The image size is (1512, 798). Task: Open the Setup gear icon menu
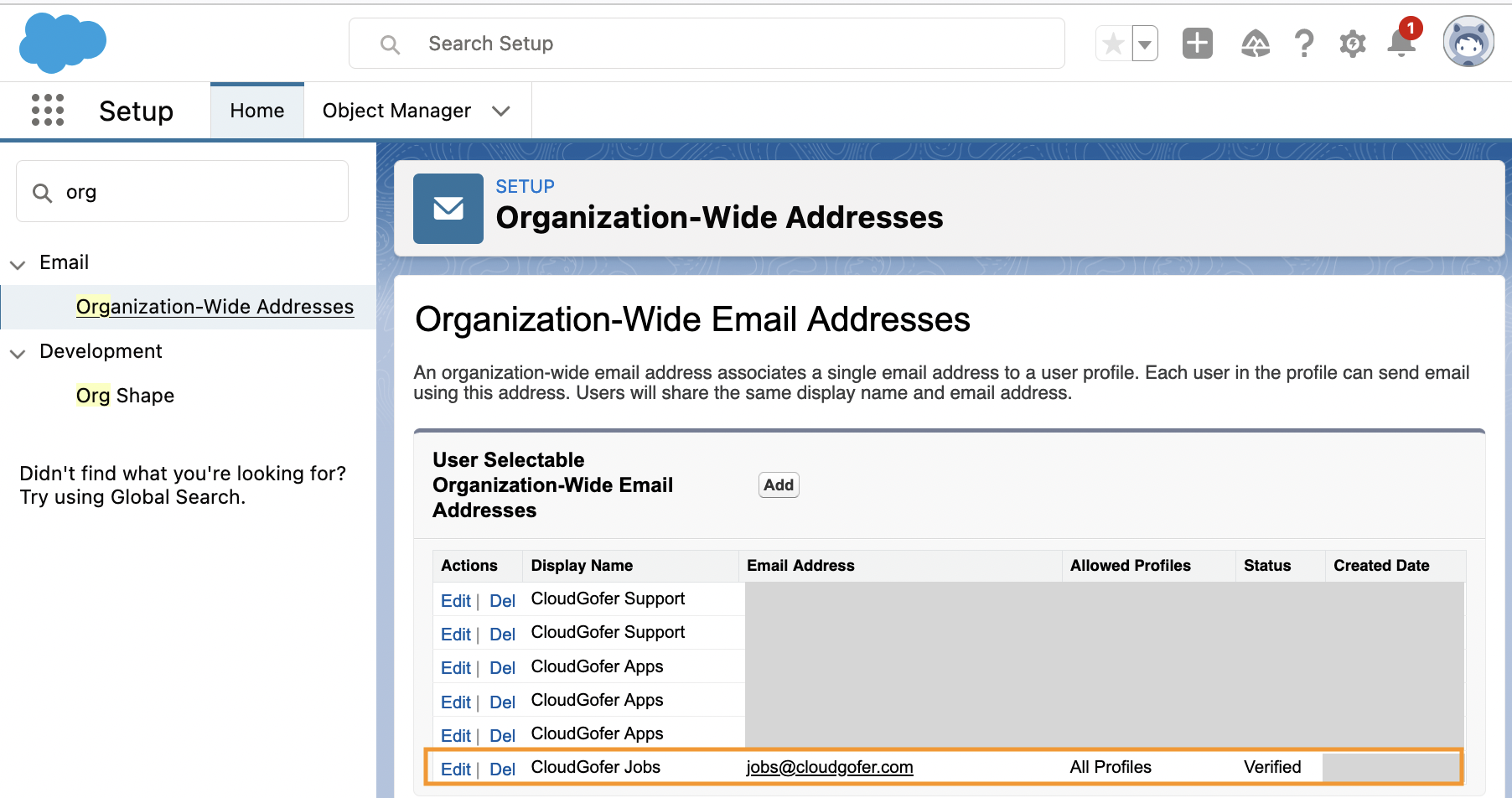click(1353, 44)
